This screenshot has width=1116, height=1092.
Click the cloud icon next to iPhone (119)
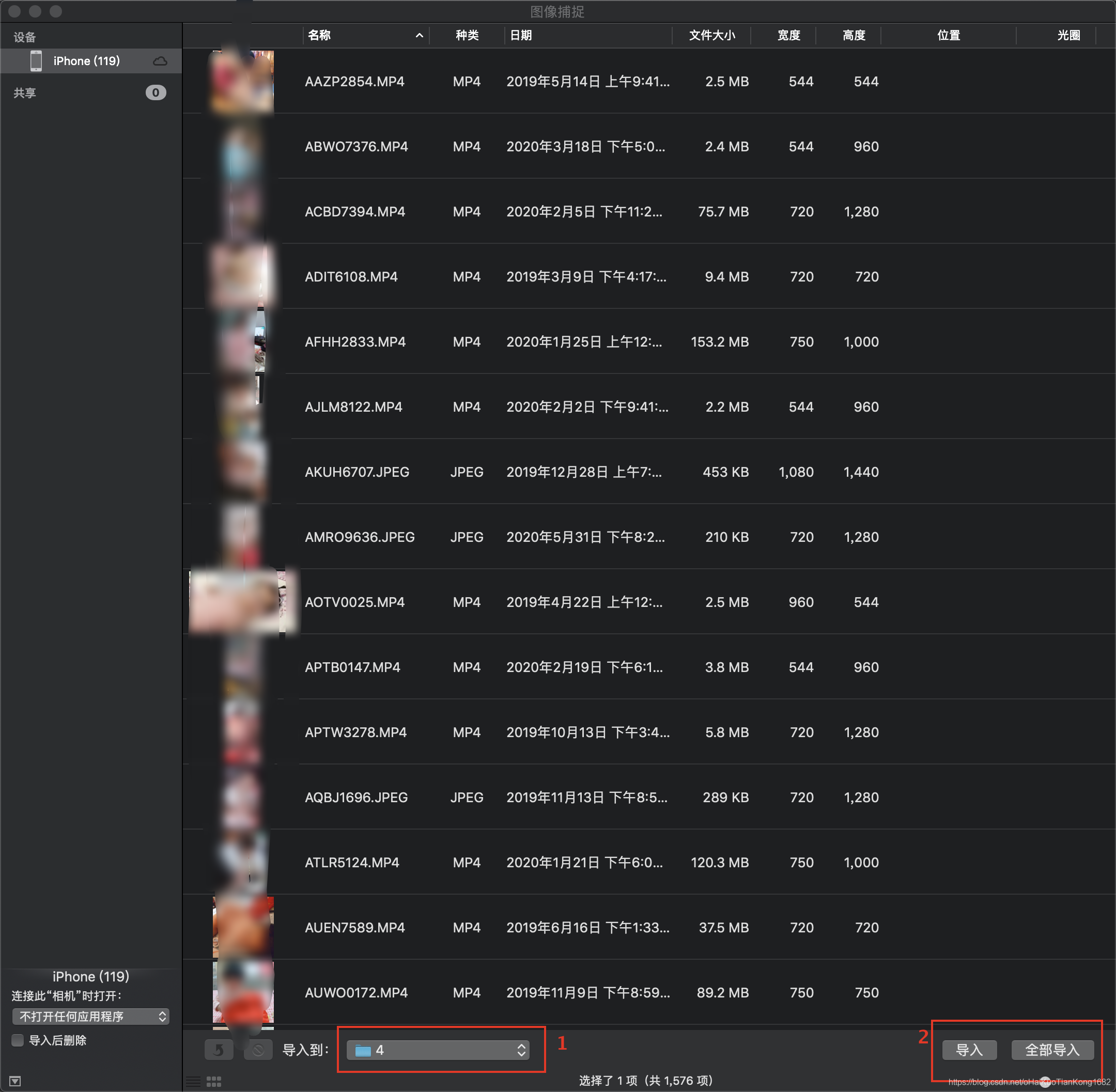point(160,61)
